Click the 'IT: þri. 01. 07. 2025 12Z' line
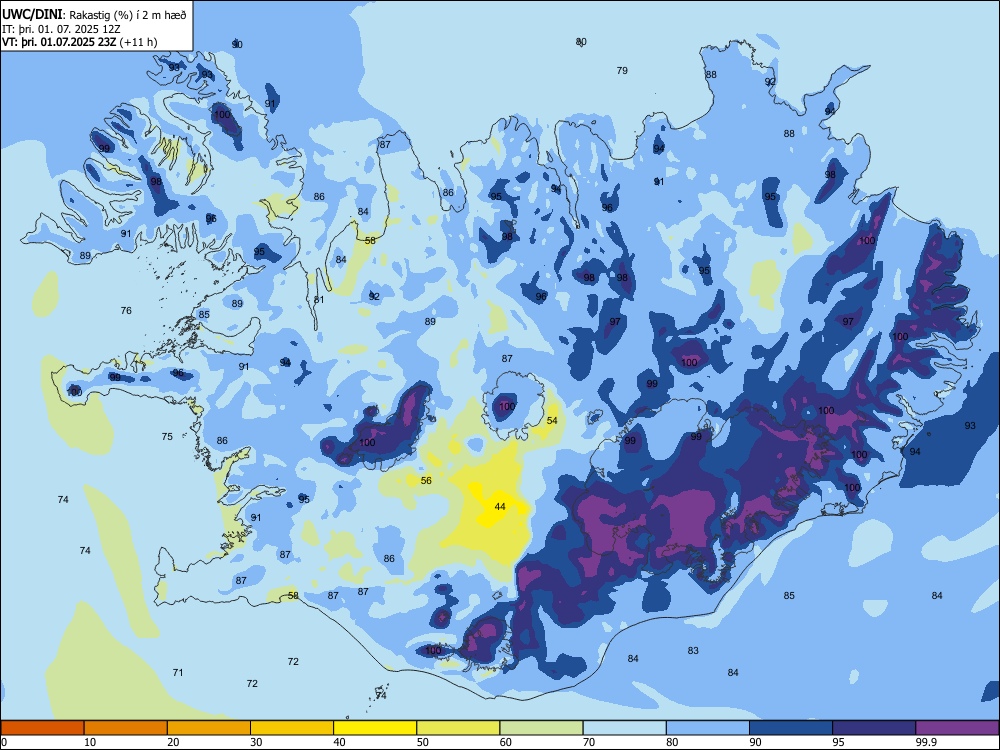 pyautogui.click(x=62, y=29)
